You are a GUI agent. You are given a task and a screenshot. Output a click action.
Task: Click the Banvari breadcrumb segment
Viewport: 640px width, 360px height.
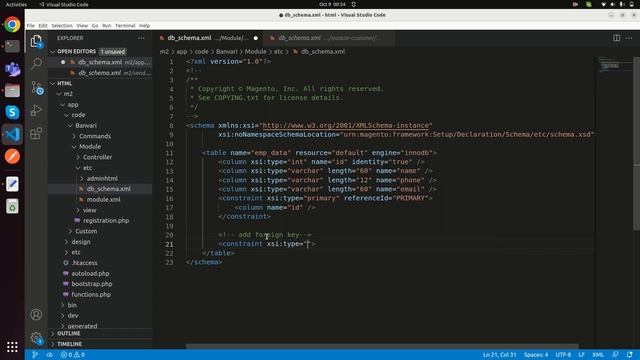coord(227,52)
